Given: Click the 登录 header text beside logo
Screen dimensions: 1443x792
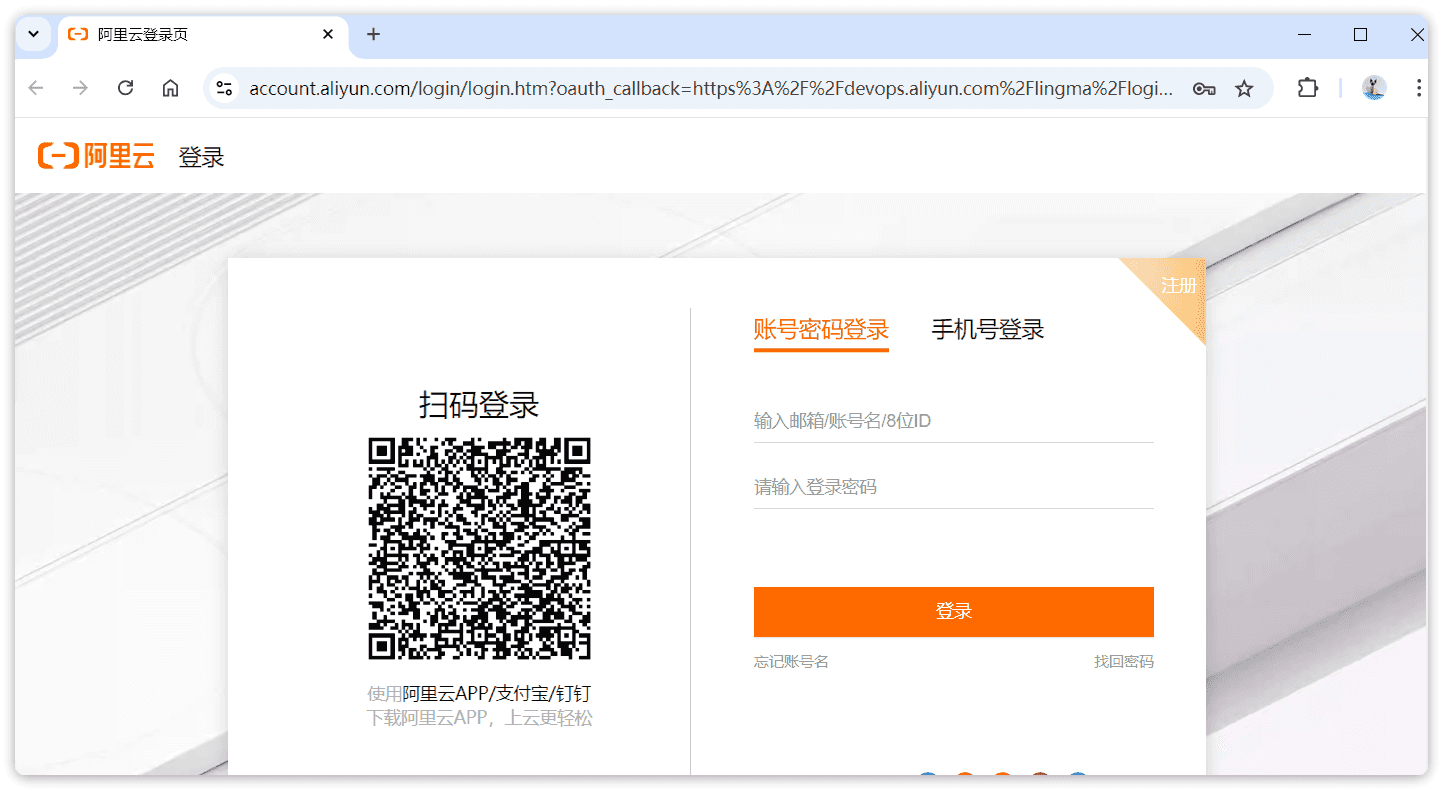Looking at the screenshot, I should tap(201, 157).
